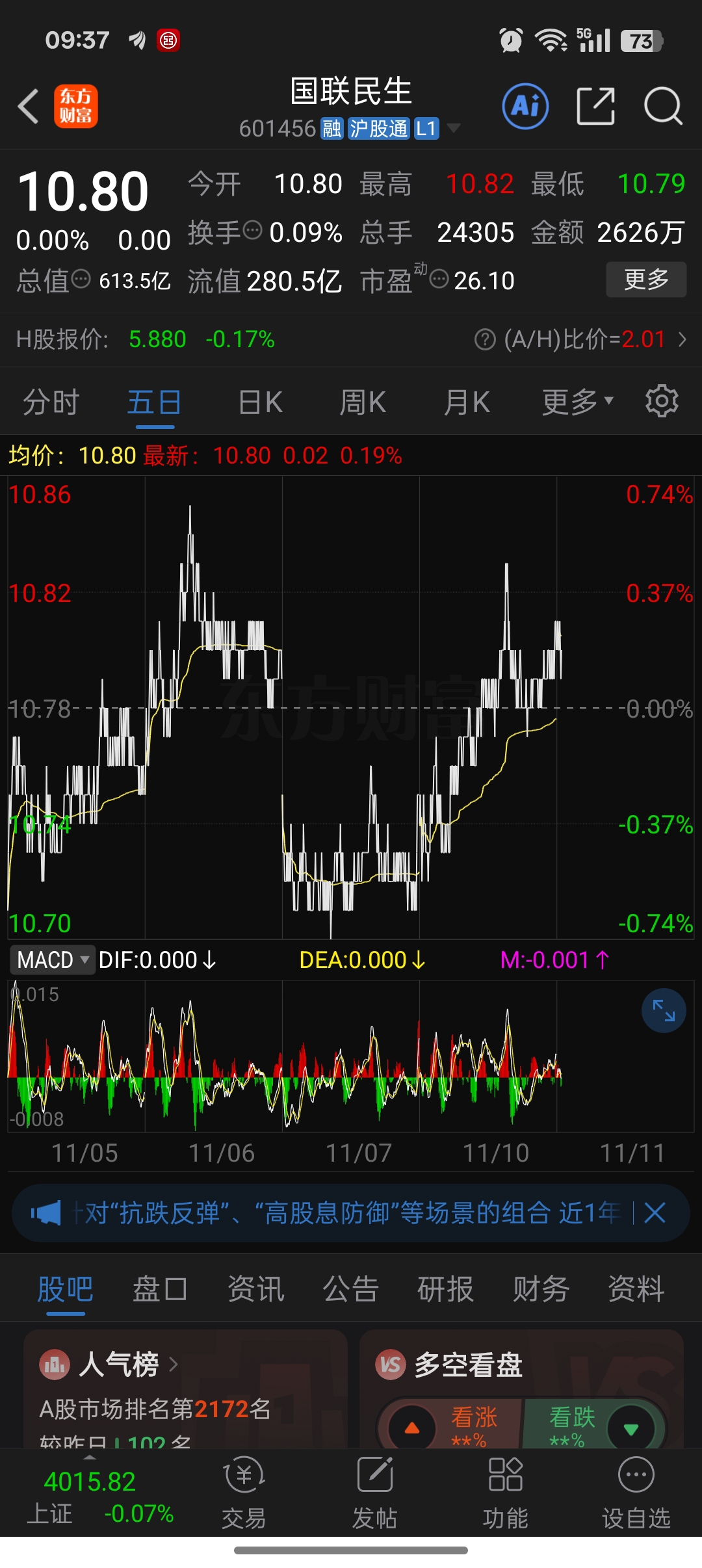
Task: Tap the 设自选 watchlist icon
Action: [x=636, y=1475]
